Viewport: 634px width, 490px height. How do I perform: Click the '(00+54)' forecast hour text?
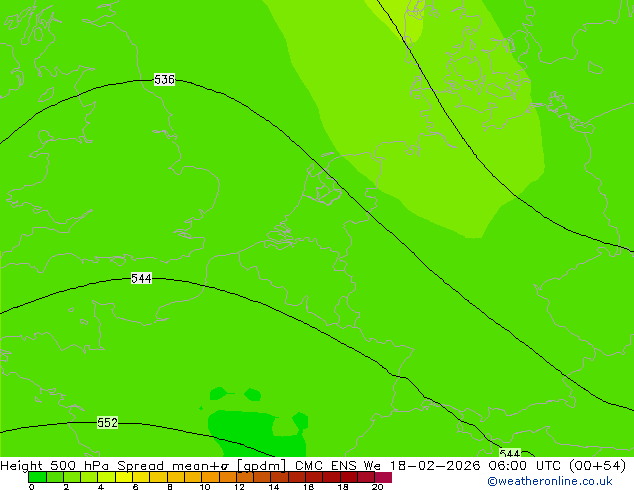(x=597, y=466)
